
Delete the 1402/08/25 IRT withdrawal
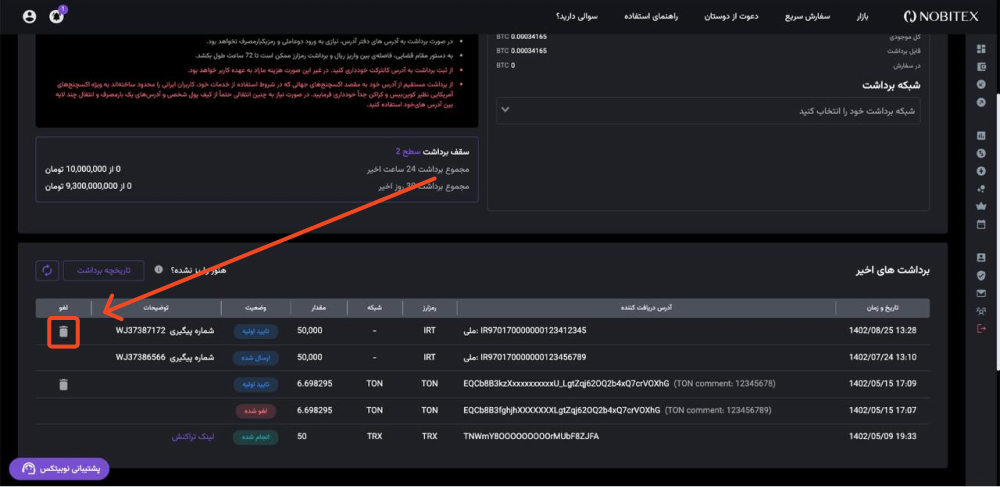click(63, 331)
